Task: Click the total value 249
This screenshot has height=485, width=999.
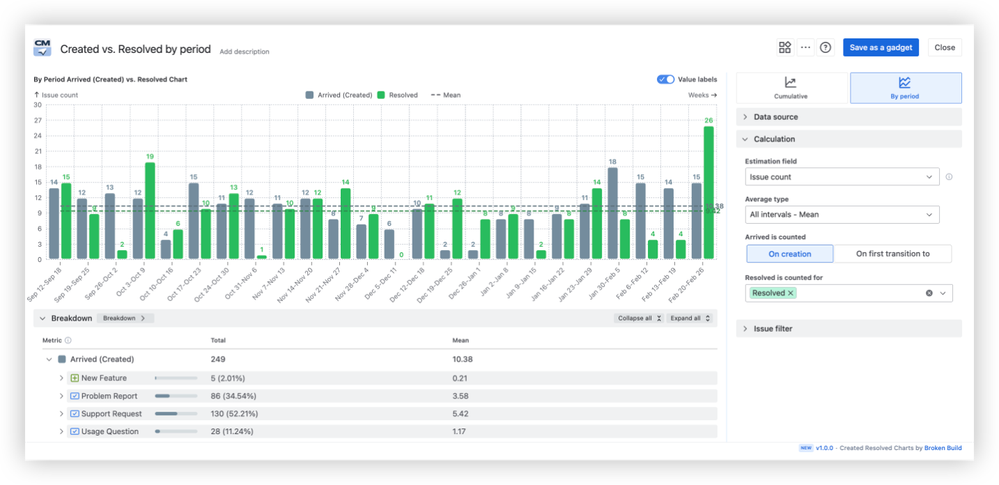Action: pyautogui.click(x=218, y=359)
